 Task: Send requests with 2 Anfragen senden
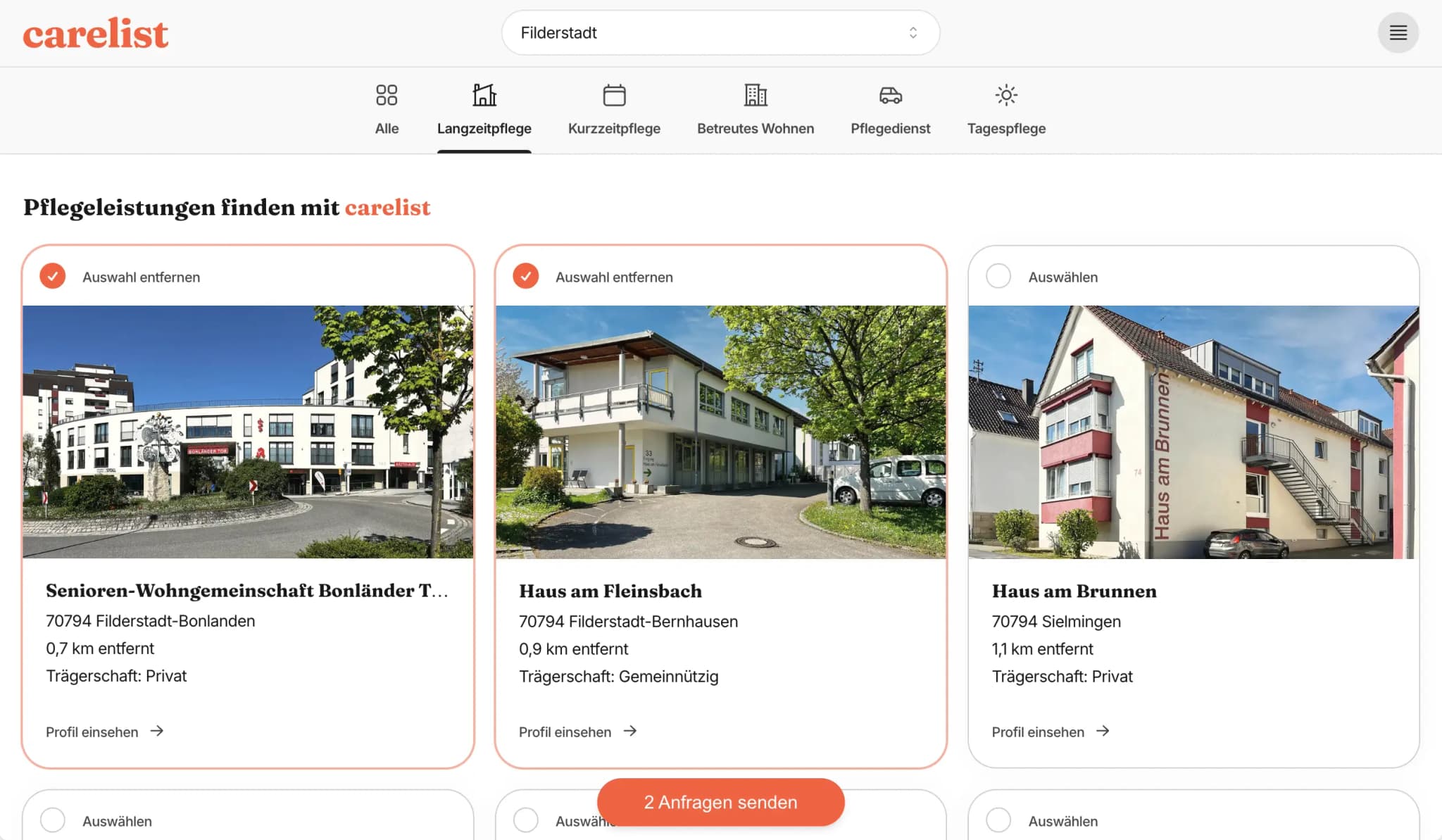pos(720,802)
